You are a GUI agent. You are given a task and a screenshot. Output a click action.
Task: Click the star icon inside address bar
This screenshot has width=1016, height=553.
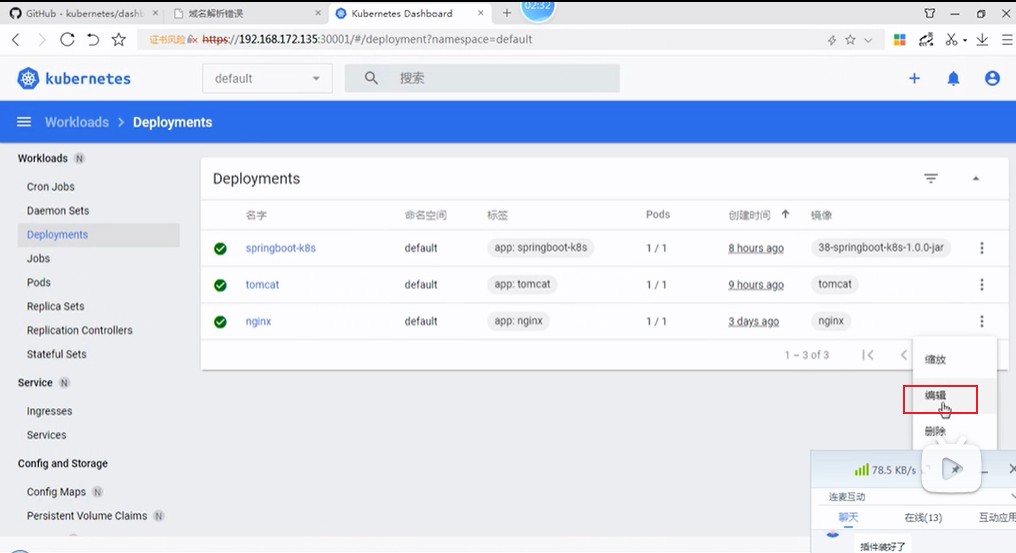pos(850,40)
